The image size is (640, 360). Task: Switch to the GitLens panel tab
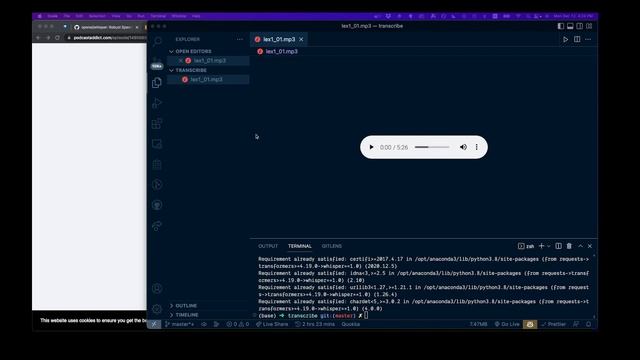(331, 246)
